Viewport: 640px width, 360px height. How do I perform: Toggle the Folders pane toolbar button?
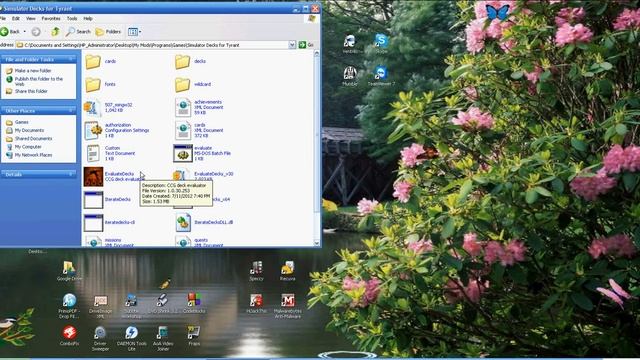tap(108, 31)
